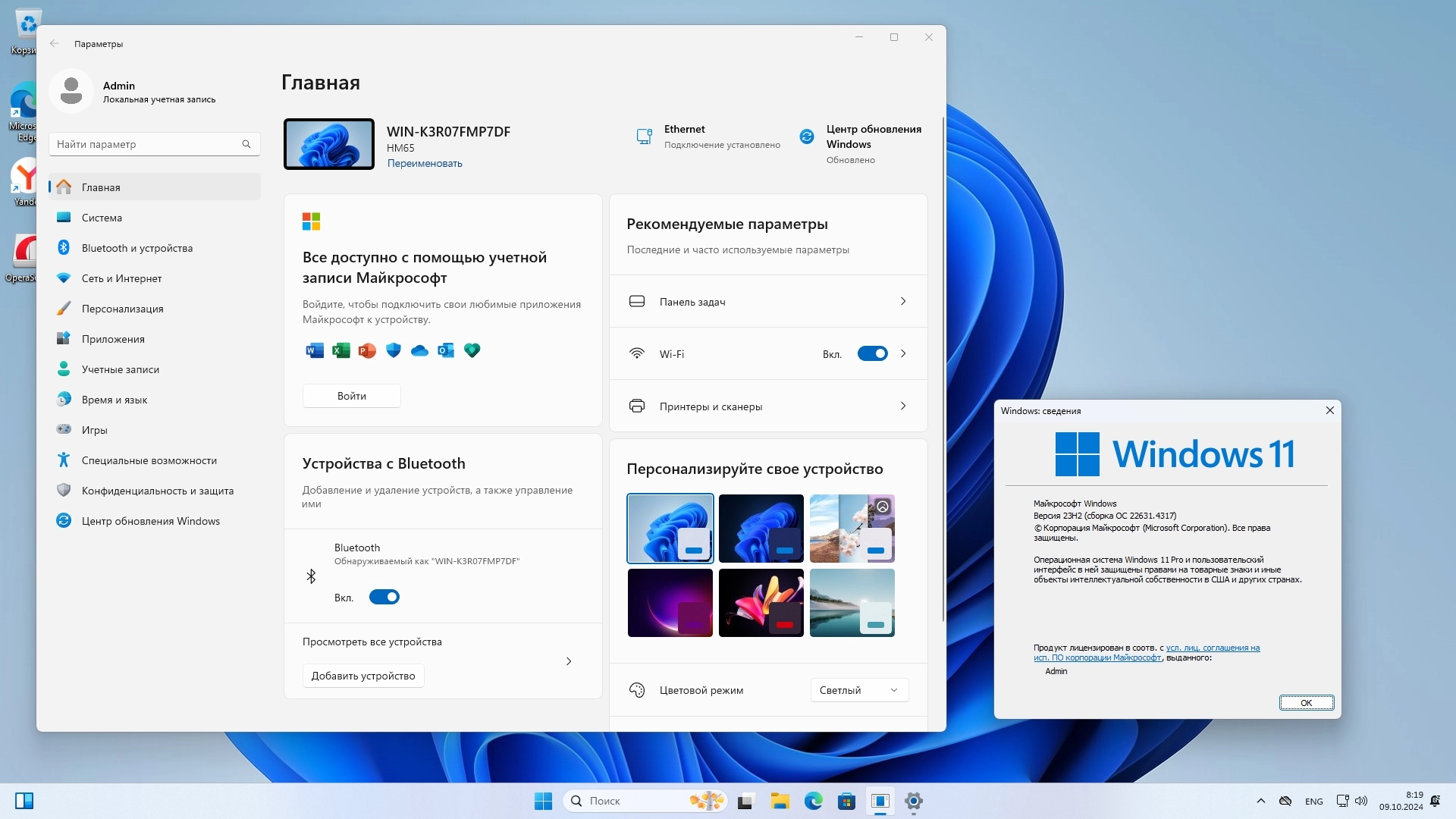Image resolution: width=1456 pixels, height=819 pixels.
Task: Expand Принтеры и сканеры chevron
Action: 902,406
